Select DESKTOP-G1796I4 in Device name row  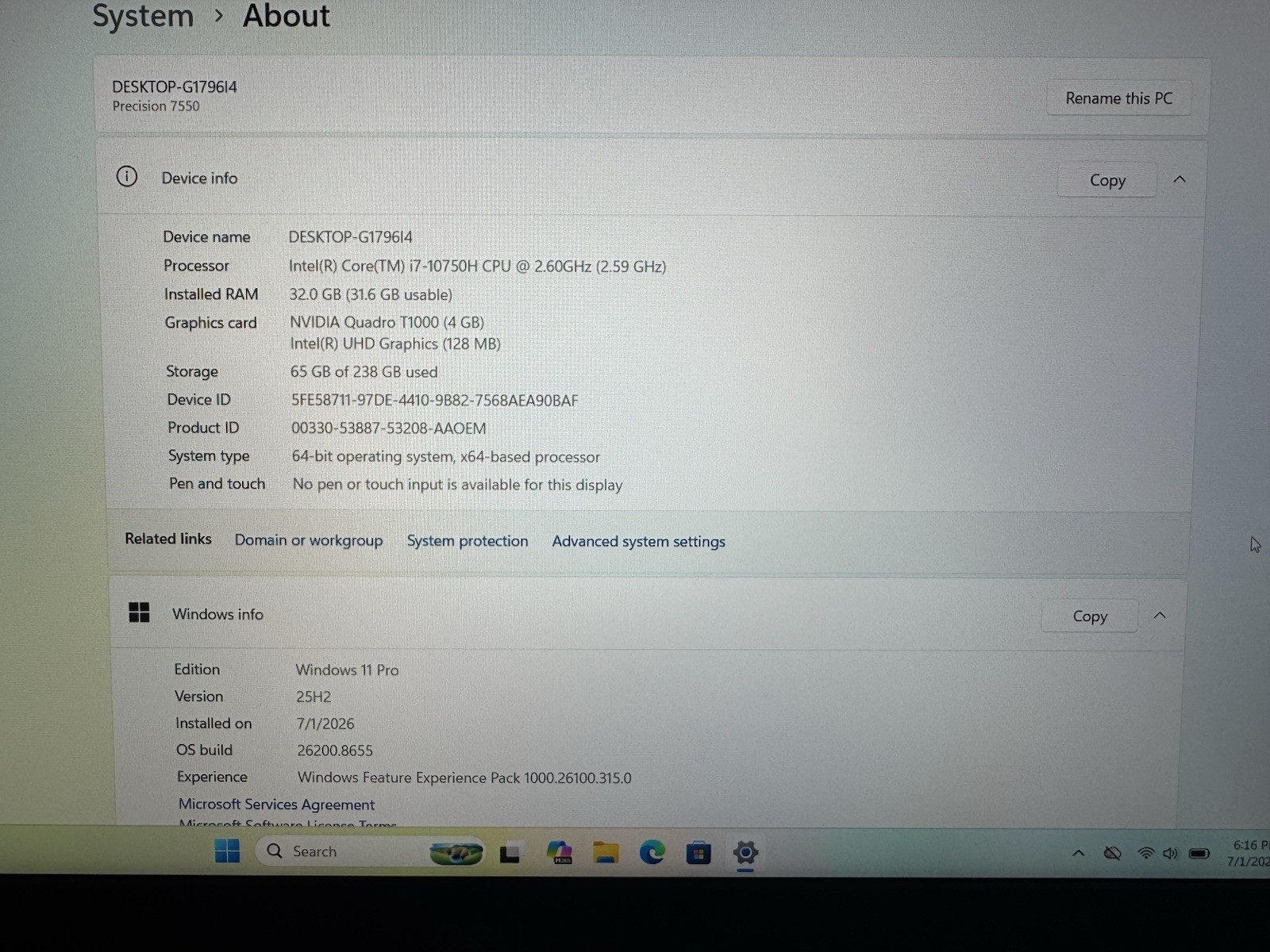350,237
